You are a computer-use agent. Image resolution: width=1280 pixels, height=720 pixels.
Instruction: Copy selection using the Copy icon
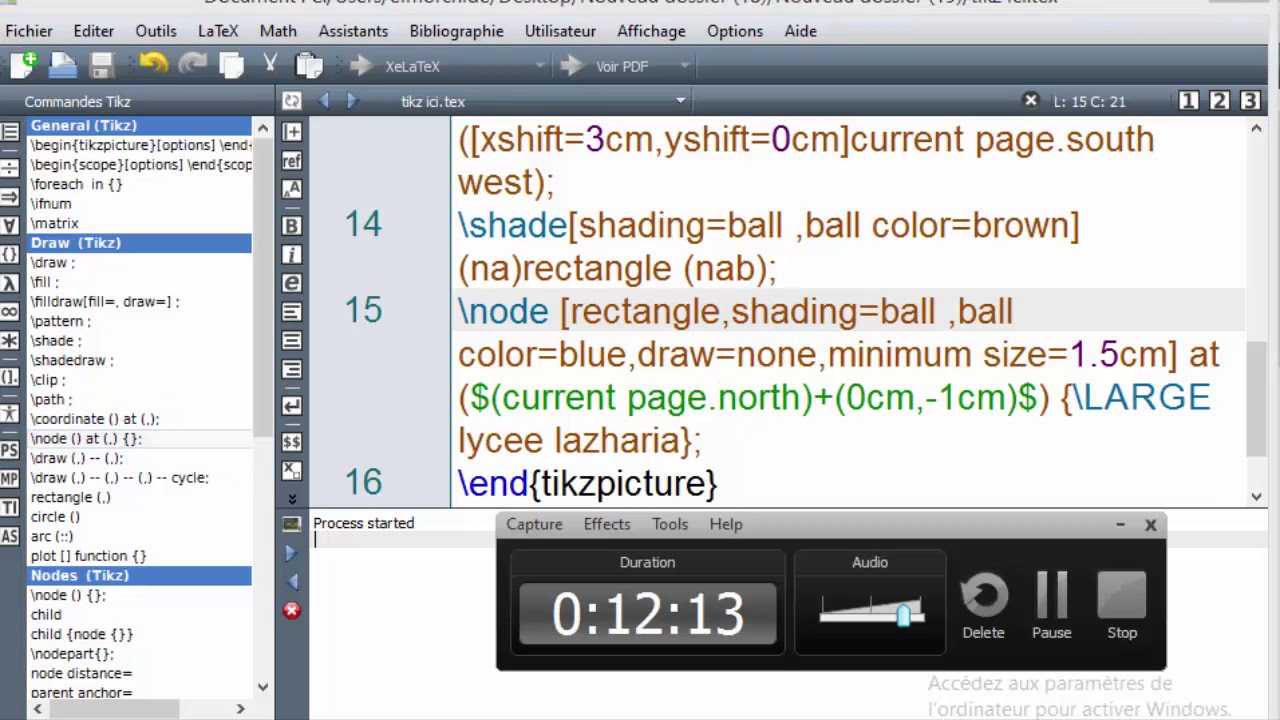[232, 66]
